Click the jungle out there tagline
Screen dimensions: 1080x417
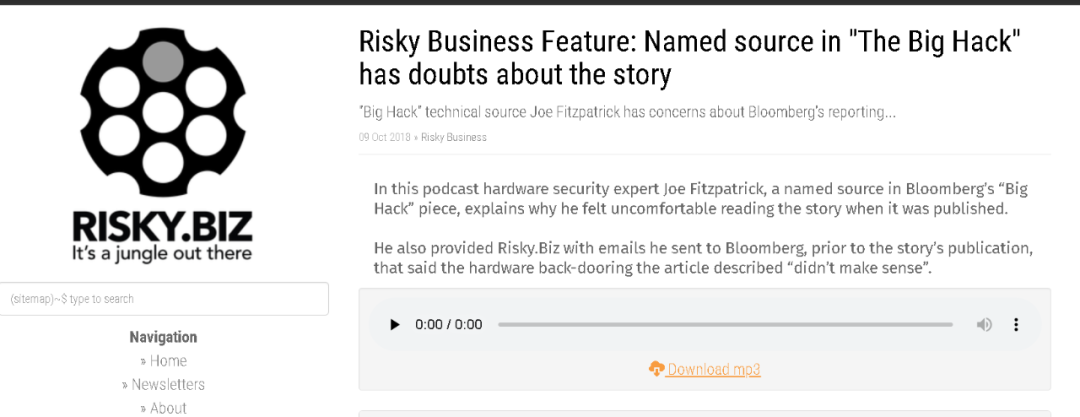point(163,253)
